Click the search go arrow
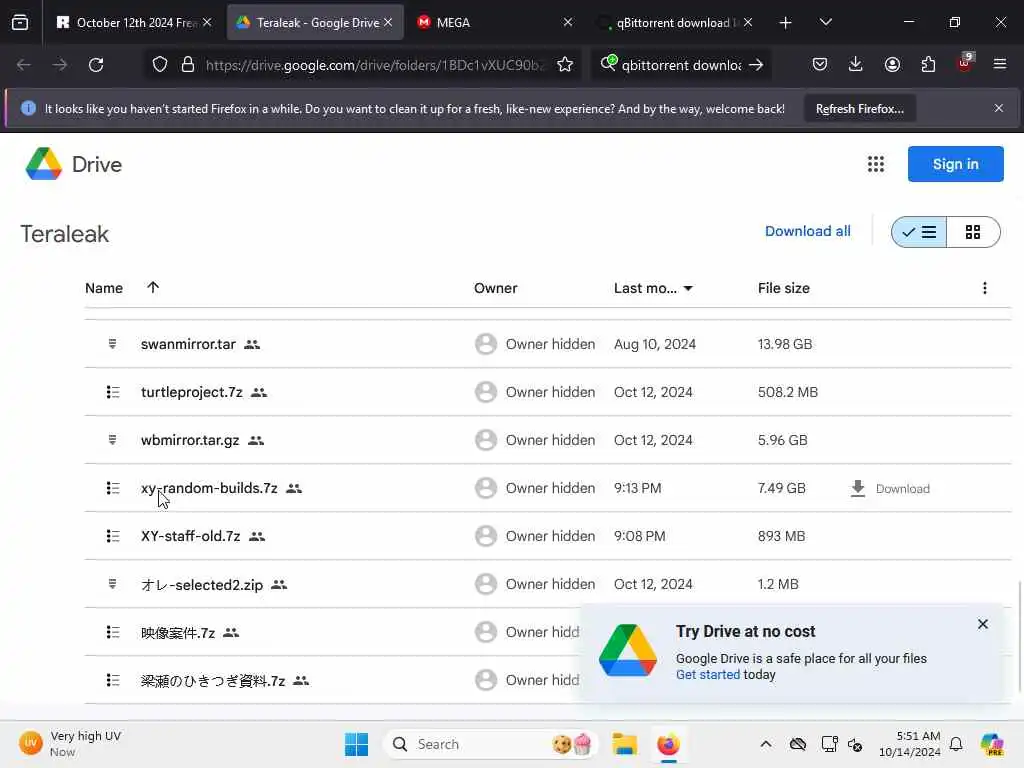The image size is (1024, 768). pos(756,65)
